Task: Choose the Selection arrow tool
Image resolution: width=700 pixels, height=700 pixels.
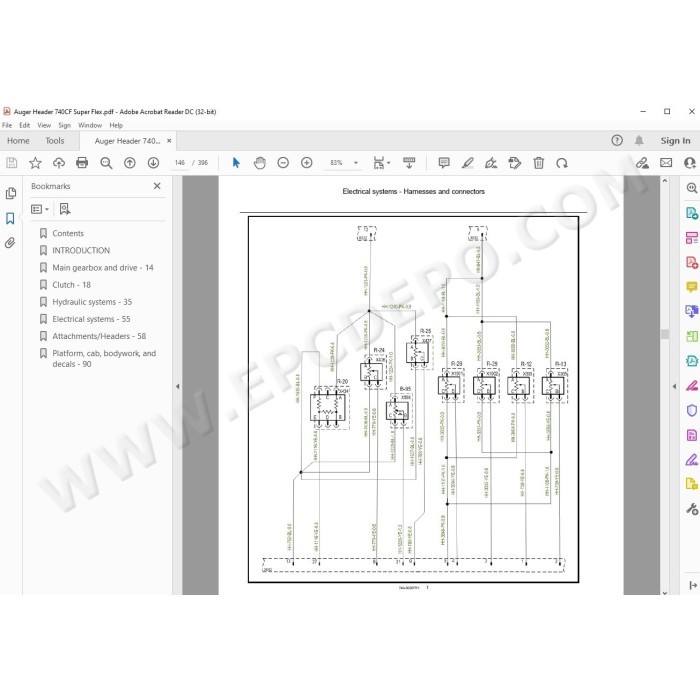Action: click(x=236, y=163)
